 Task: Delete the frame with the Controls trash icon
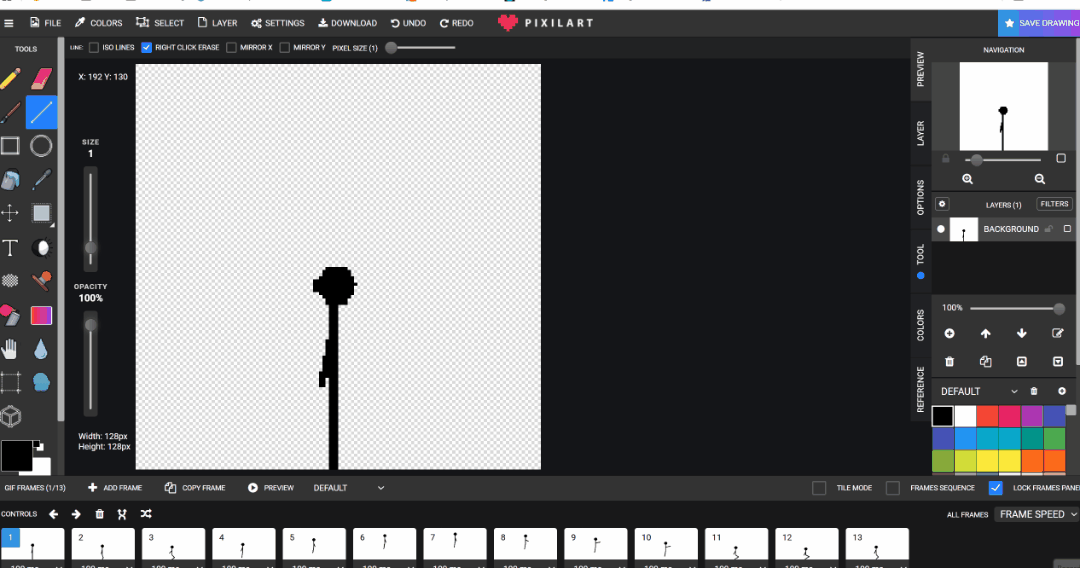tap(99, 514)
